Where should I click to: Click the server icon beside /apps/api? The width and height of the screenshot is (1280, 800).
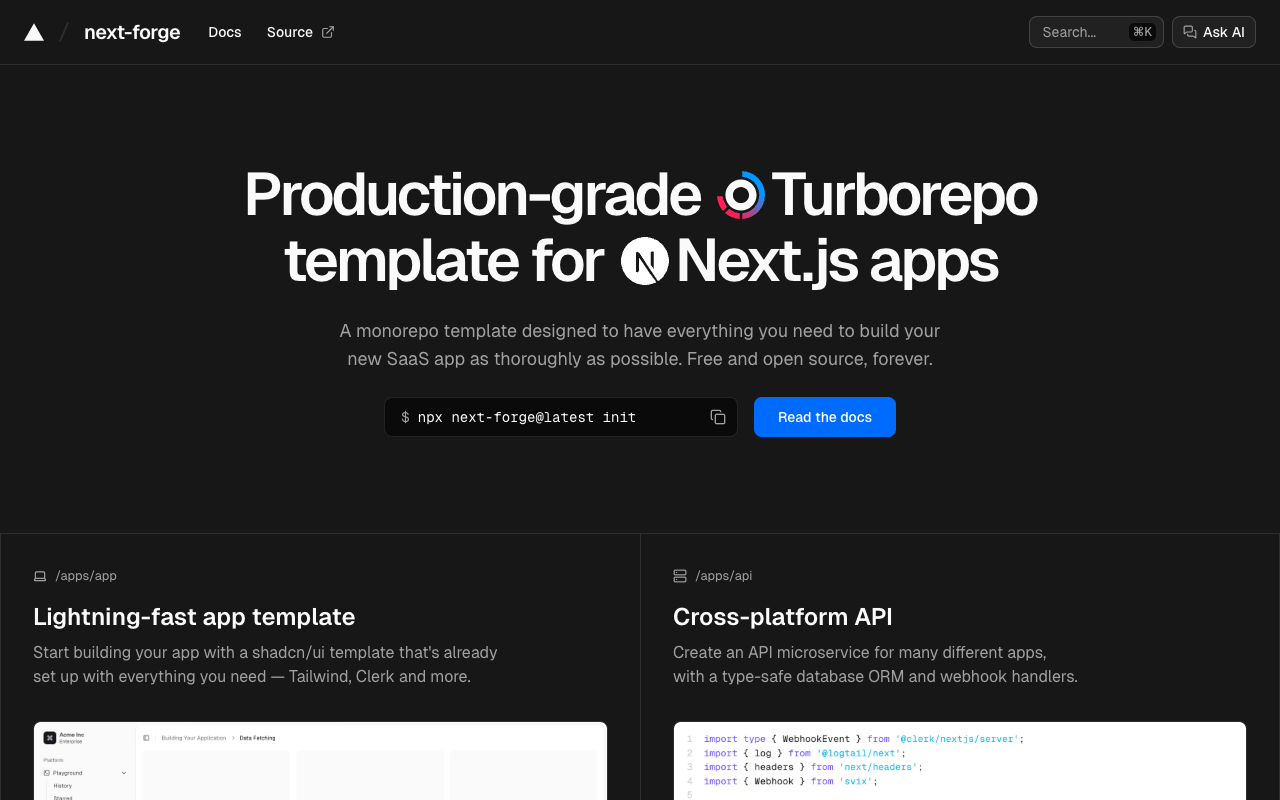click(680, 576)
